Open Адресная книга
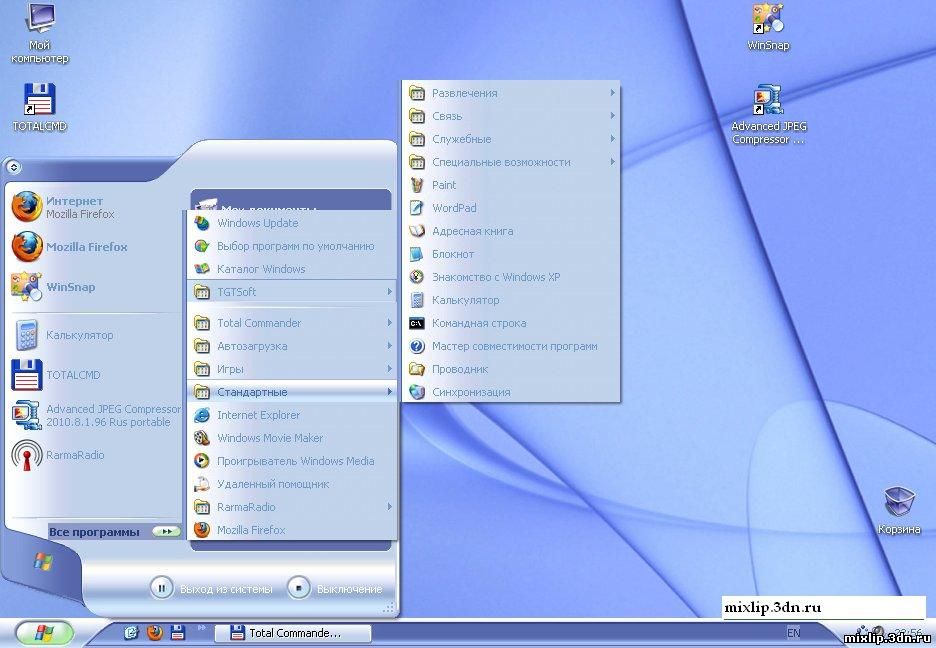 tap(511, 231)
